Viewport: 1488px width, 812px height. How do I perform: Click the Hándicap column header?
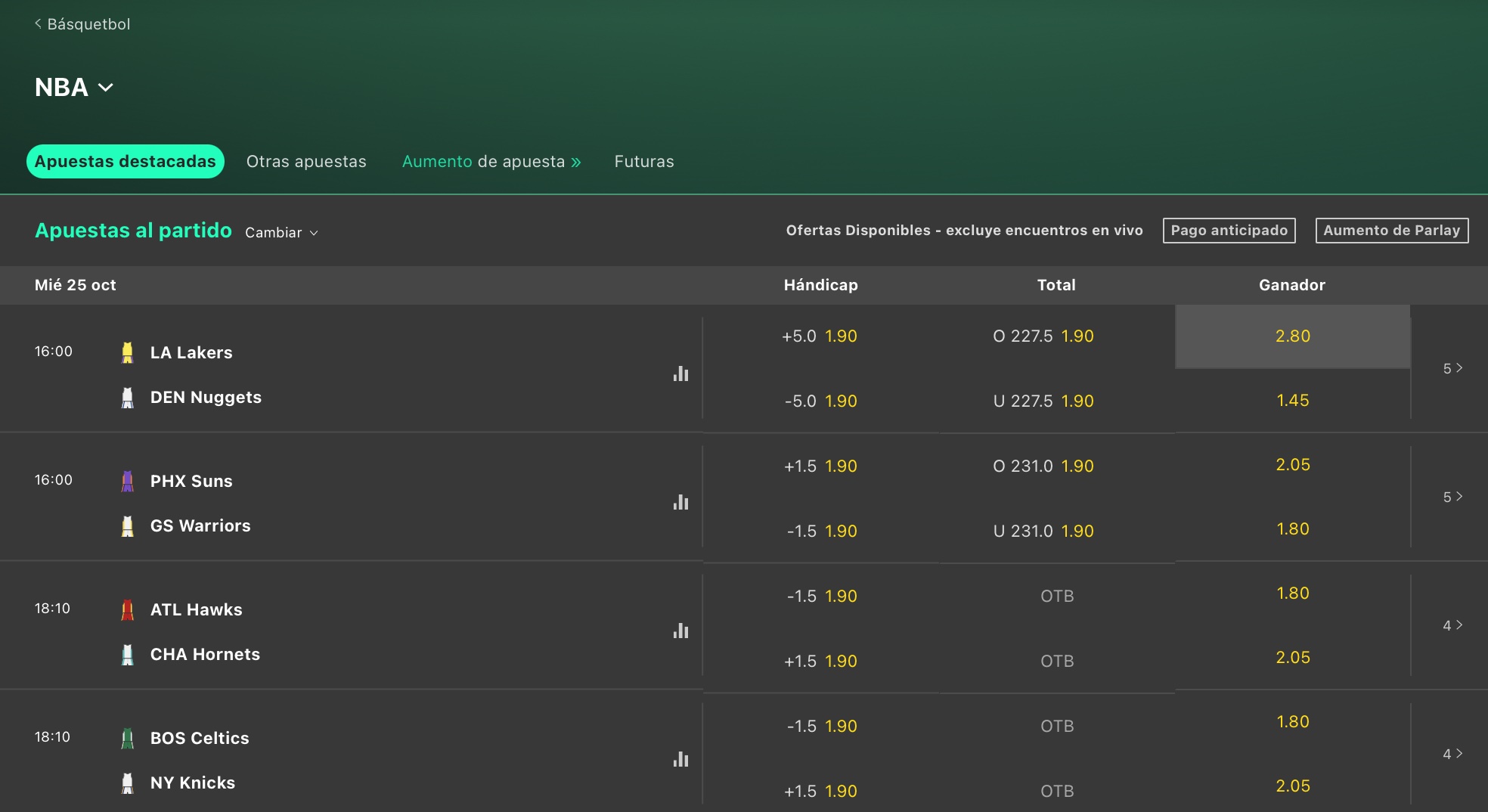[821, 285]
